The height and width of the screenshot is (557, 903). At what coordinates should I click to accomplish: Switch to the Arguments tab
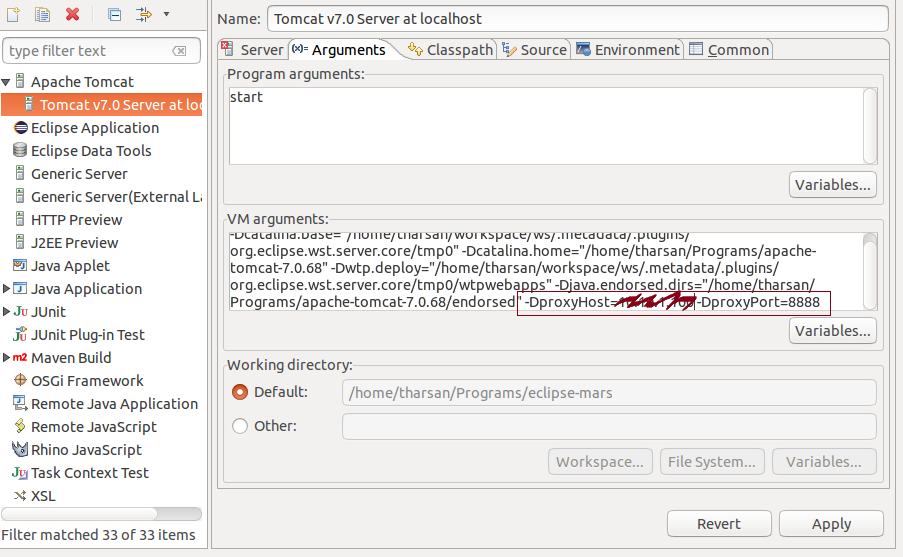tap(340, 50)
